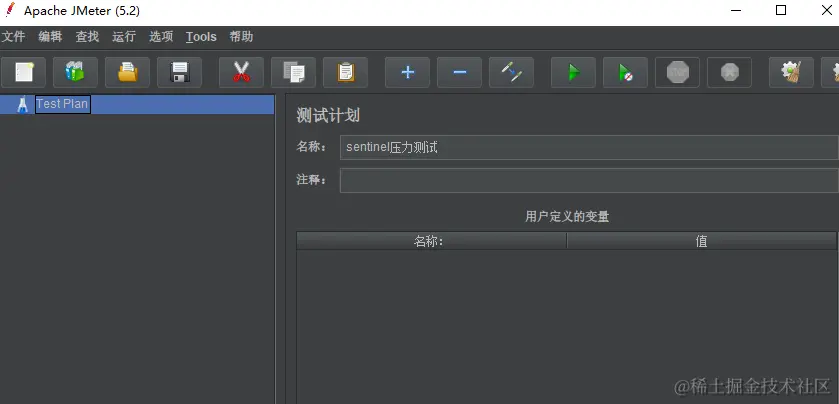Click the Test Plan flask icon
The height and width of the screenshot is (404, 839).
click(x=22, y=104)
